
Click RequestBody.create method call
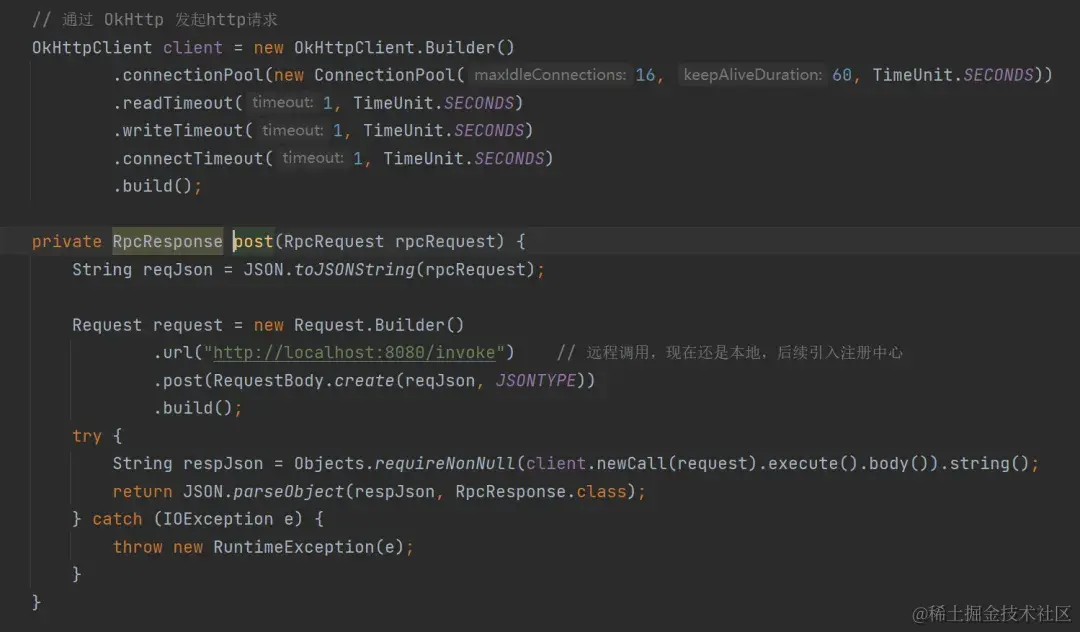(303, 380)
